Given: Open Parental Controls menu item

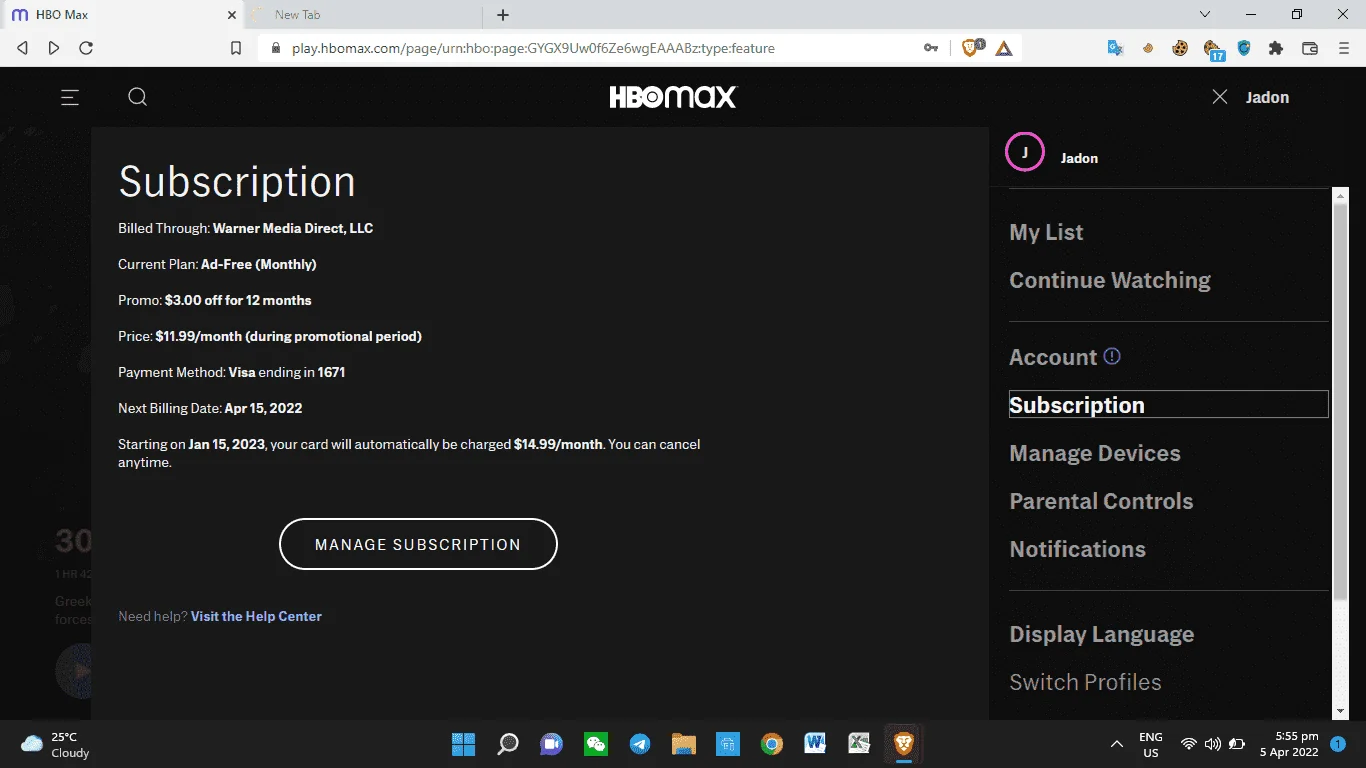Looking at the screenshot, I should click(1101, 501).
